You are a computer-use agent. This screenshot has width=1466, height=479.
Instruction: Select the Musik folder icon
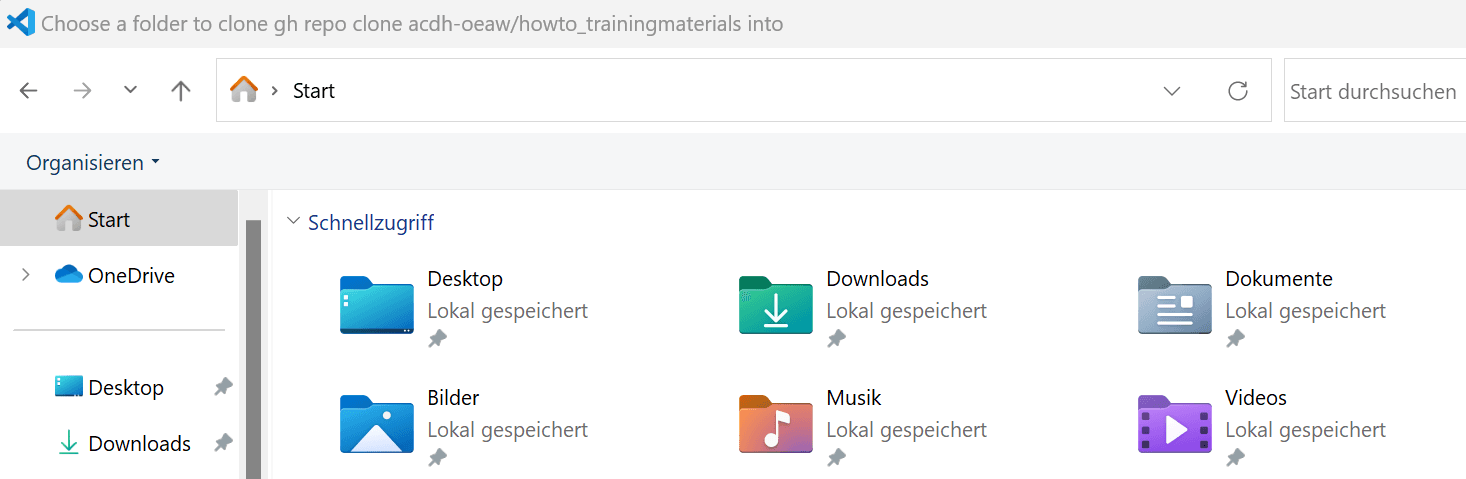[776, 424]
